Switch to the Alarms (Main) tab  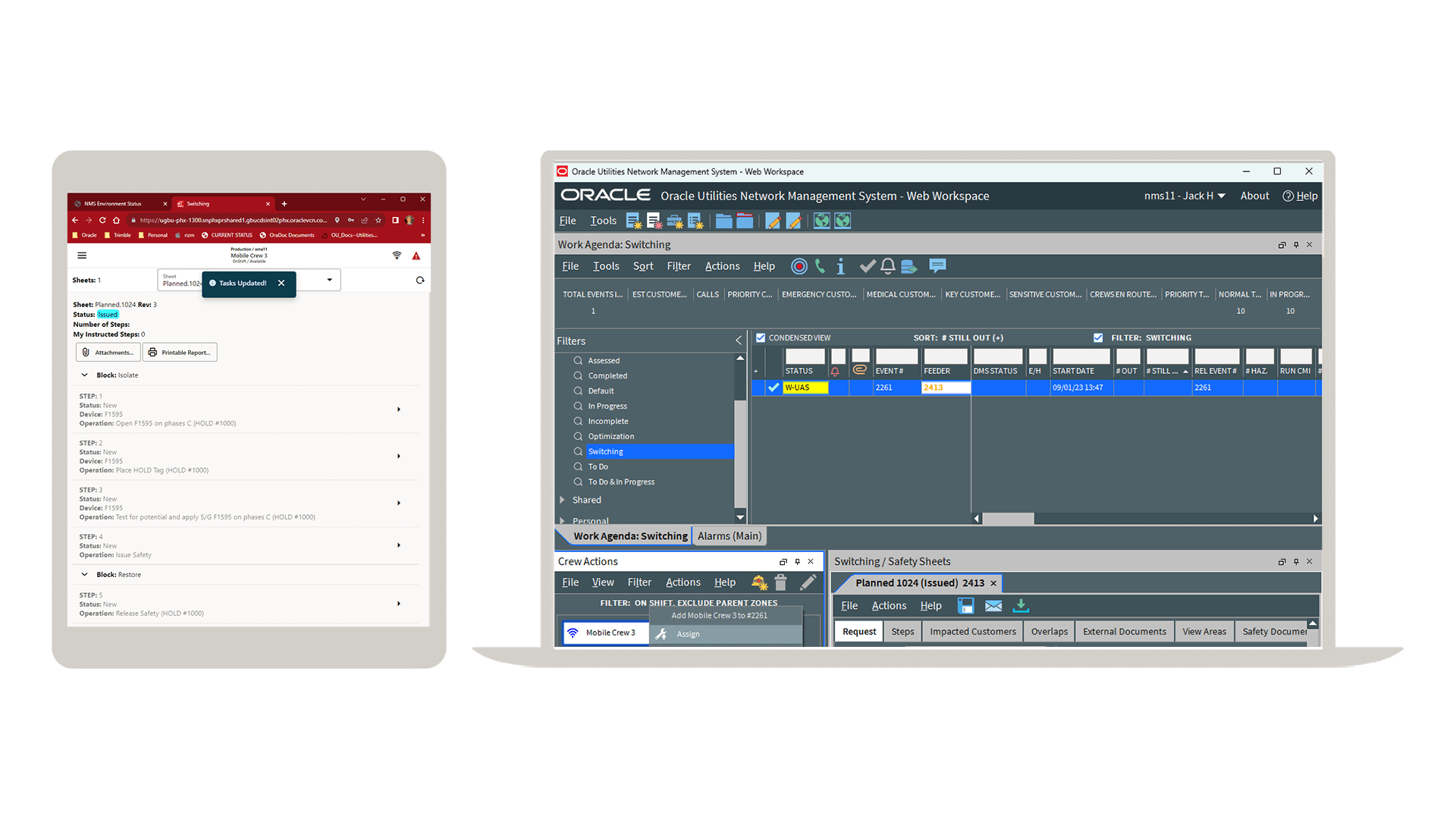click(x=729, y=536)
